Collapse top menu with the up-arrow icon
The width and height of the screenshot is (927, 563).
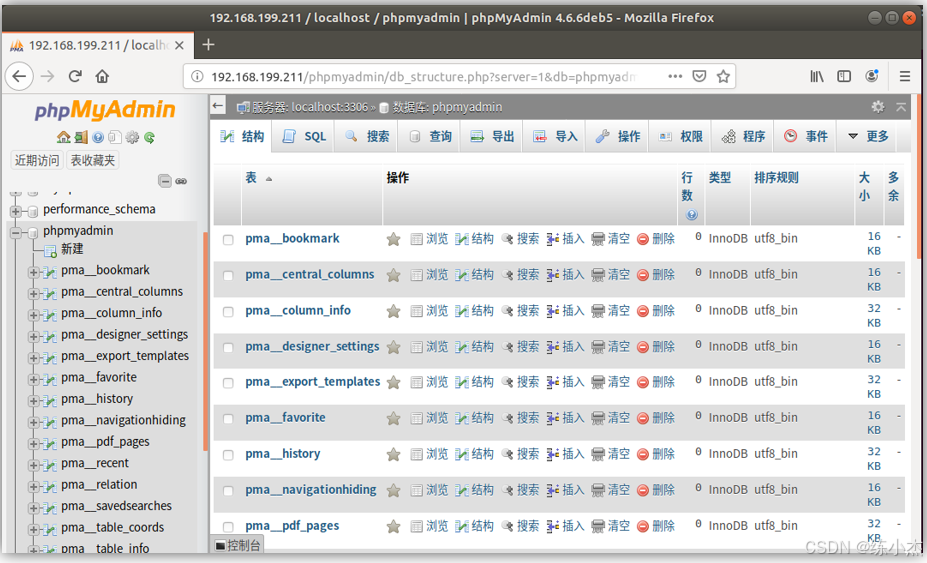click(901, 107)
